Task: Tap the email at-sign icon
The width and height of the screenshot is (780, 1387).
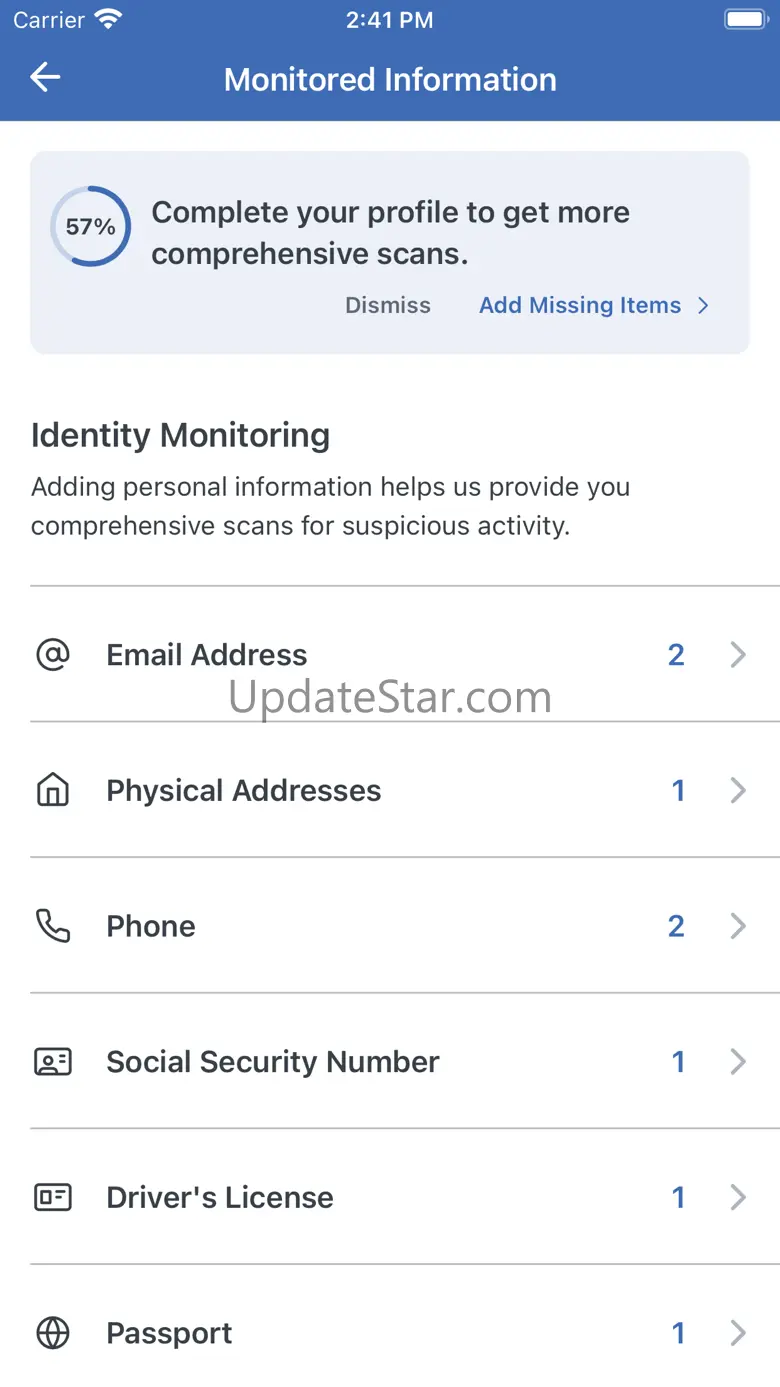Action: [53, 655]
